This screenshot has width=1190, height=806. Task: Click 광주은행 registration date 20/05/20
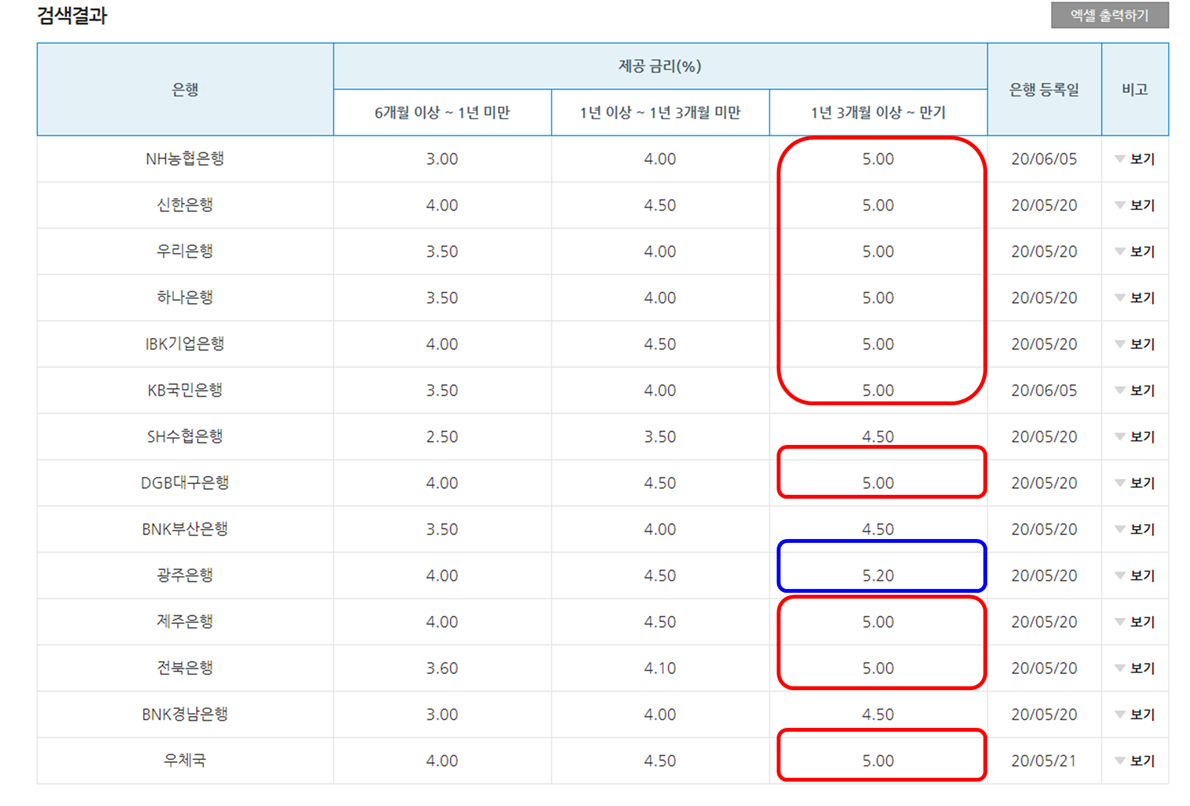(x=1044, y=575)
